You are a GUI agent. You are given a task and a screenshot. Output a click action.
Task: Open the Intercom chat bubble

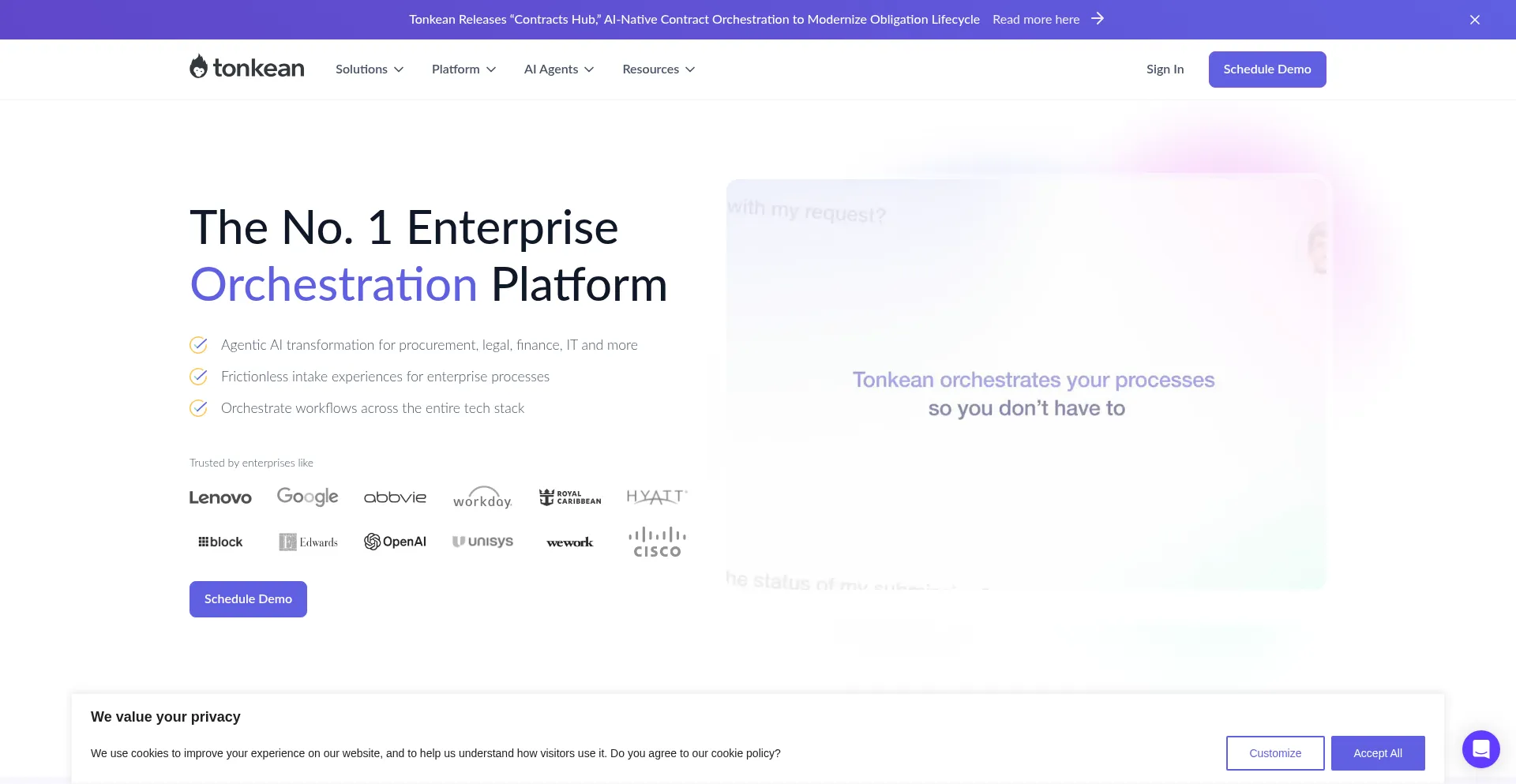point(1480,748)
